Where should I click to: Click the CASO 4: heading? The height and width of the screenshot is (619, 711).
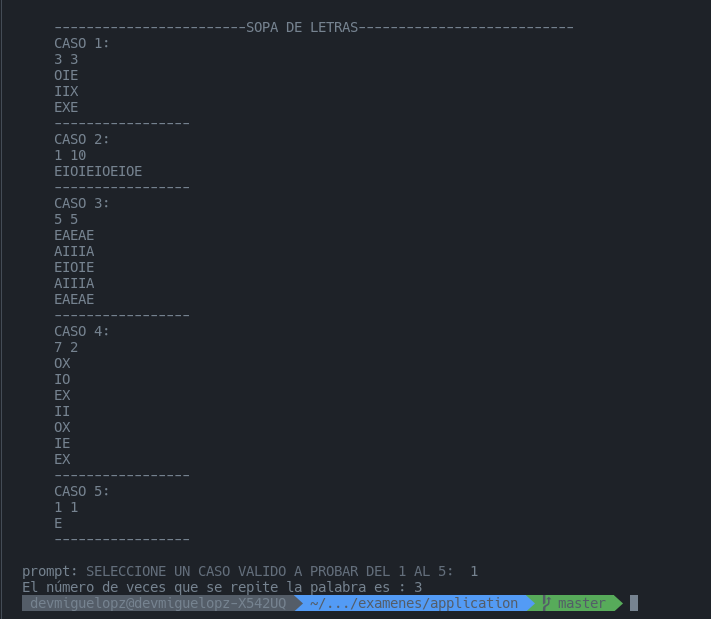coord(82,331)
